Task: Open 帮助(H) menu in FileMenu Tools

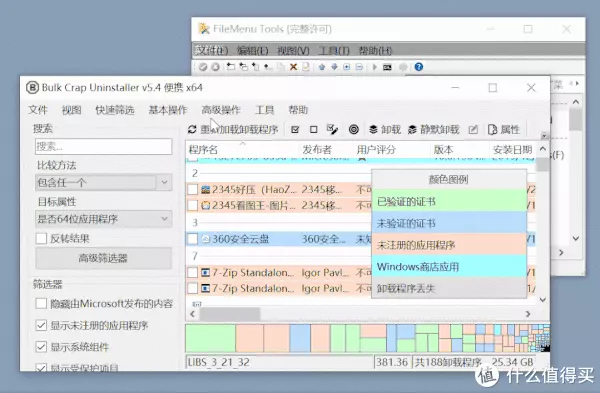Action: (x=375, y=51)
